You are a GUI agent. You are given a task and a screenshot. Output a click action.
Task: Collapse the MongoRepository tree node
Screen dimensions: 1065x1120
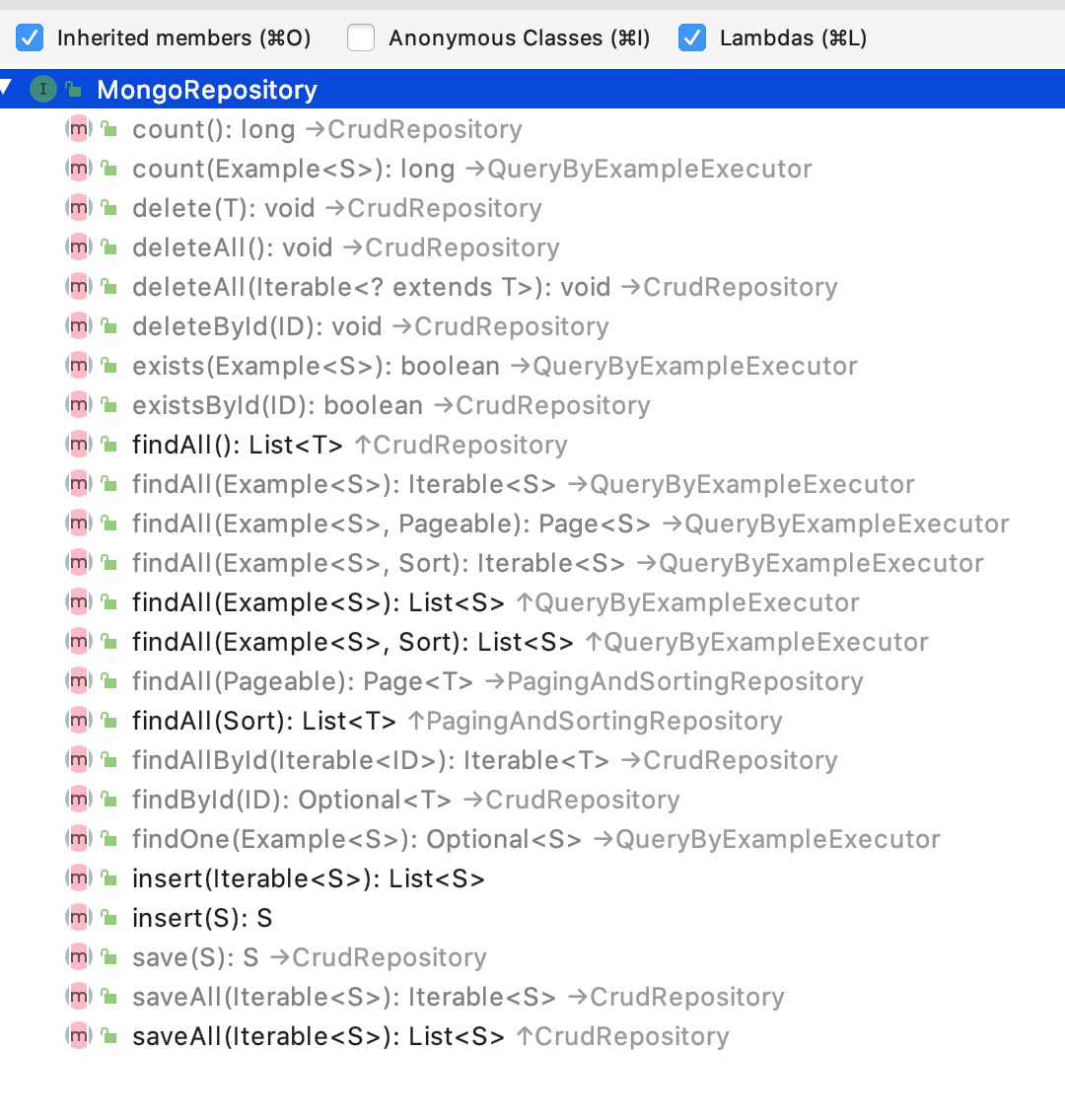(x=6, y=88)
